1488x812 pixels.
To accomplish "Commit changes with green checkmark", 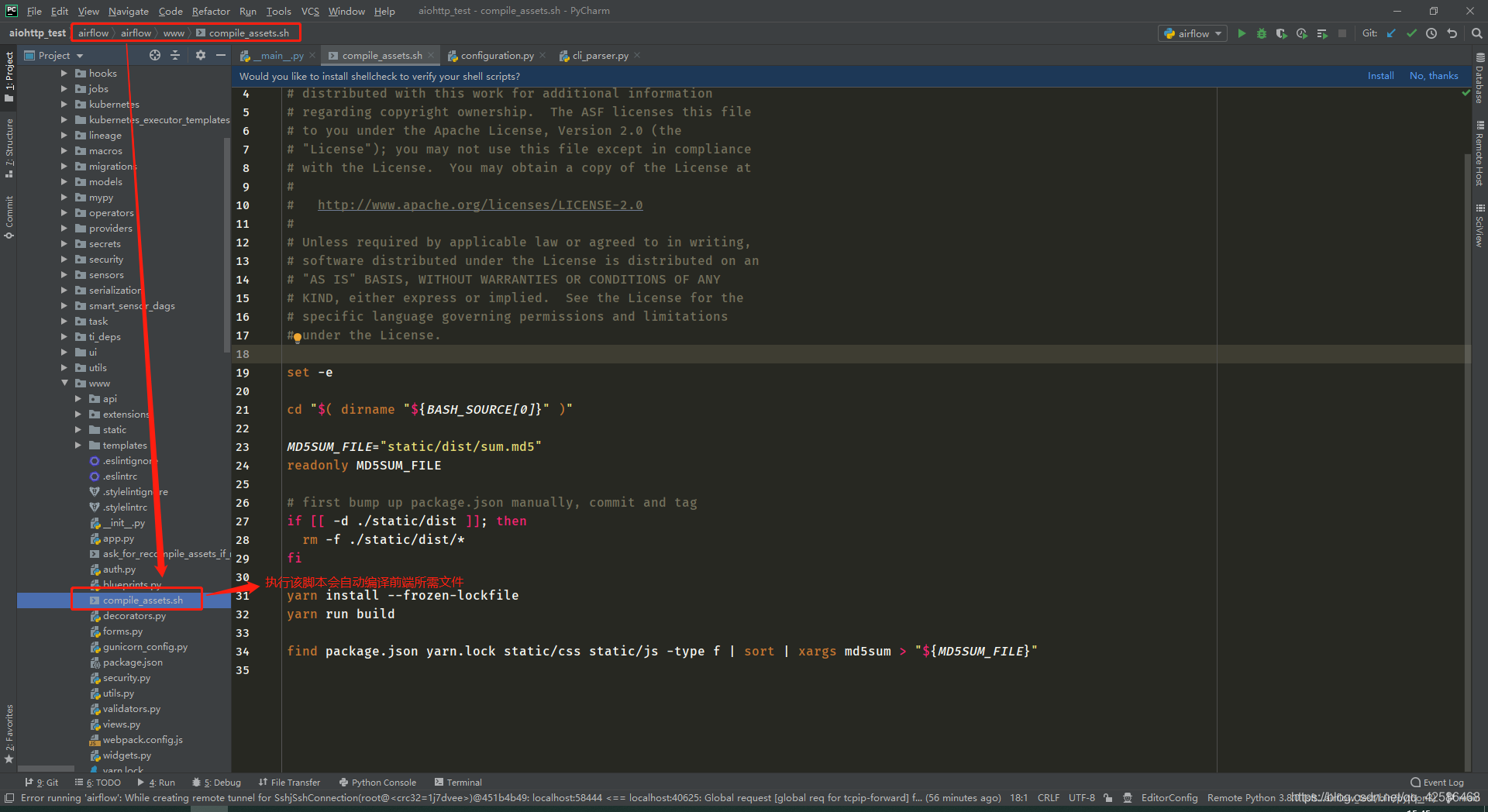I will [x=1411, y=33].
